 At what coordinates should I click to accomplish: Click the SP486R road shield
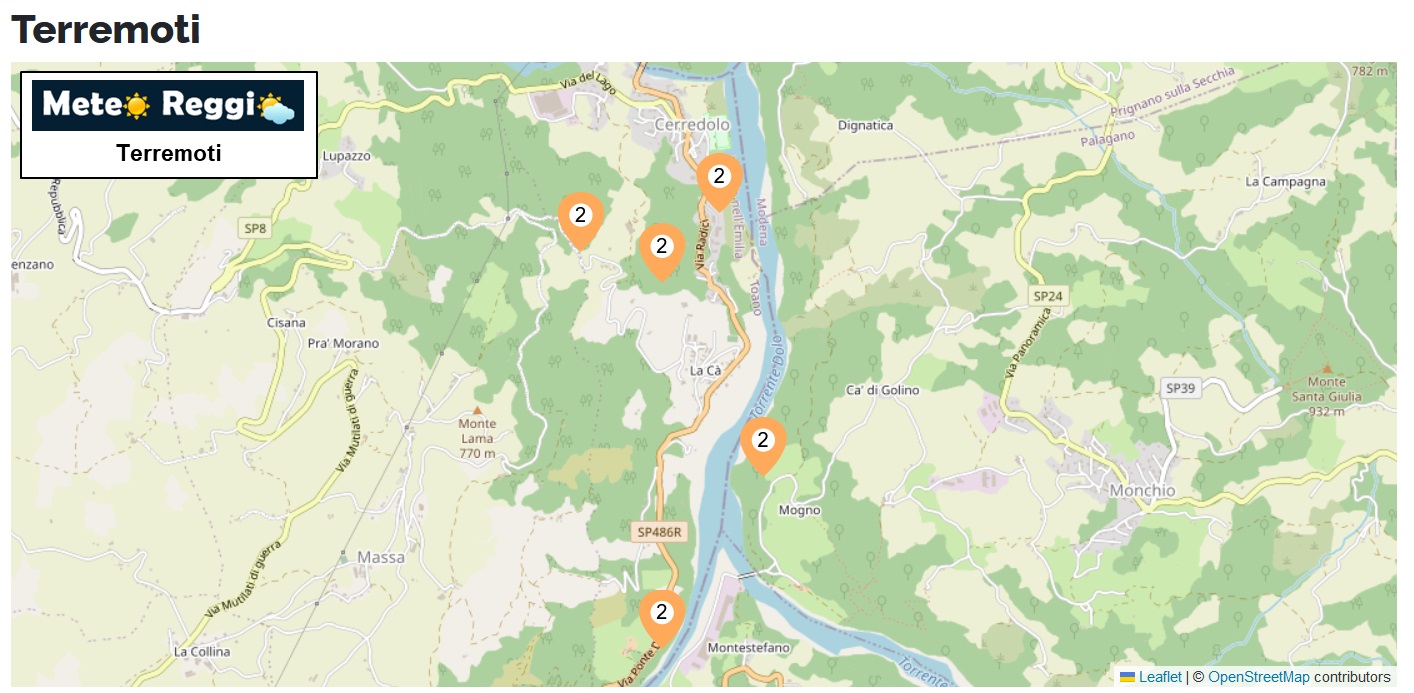(x=660, y=532)
